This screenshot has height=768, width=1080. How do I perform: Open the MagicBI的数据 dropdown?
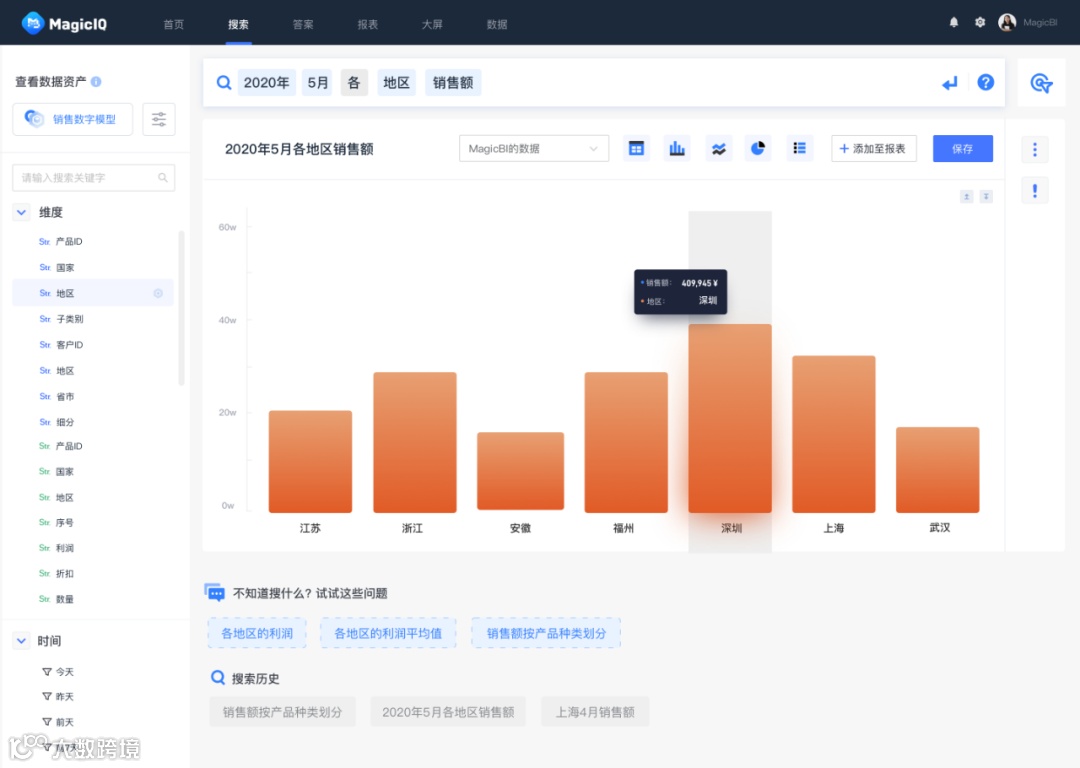[534, 149]
